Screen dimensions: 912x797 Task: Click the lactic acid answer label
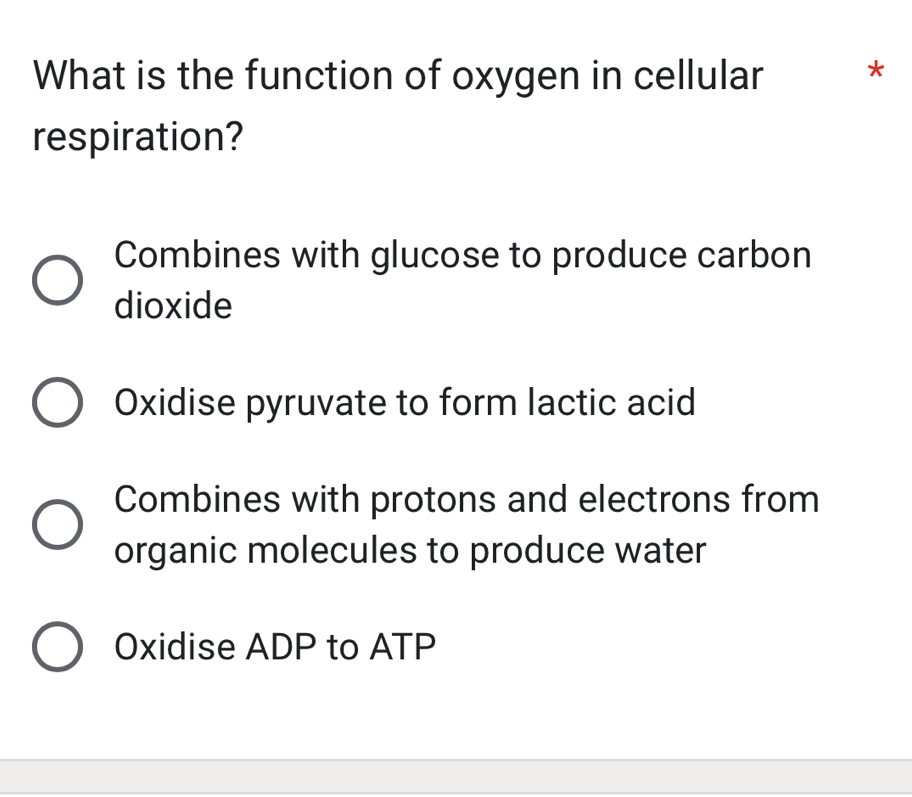pos(405,402)
